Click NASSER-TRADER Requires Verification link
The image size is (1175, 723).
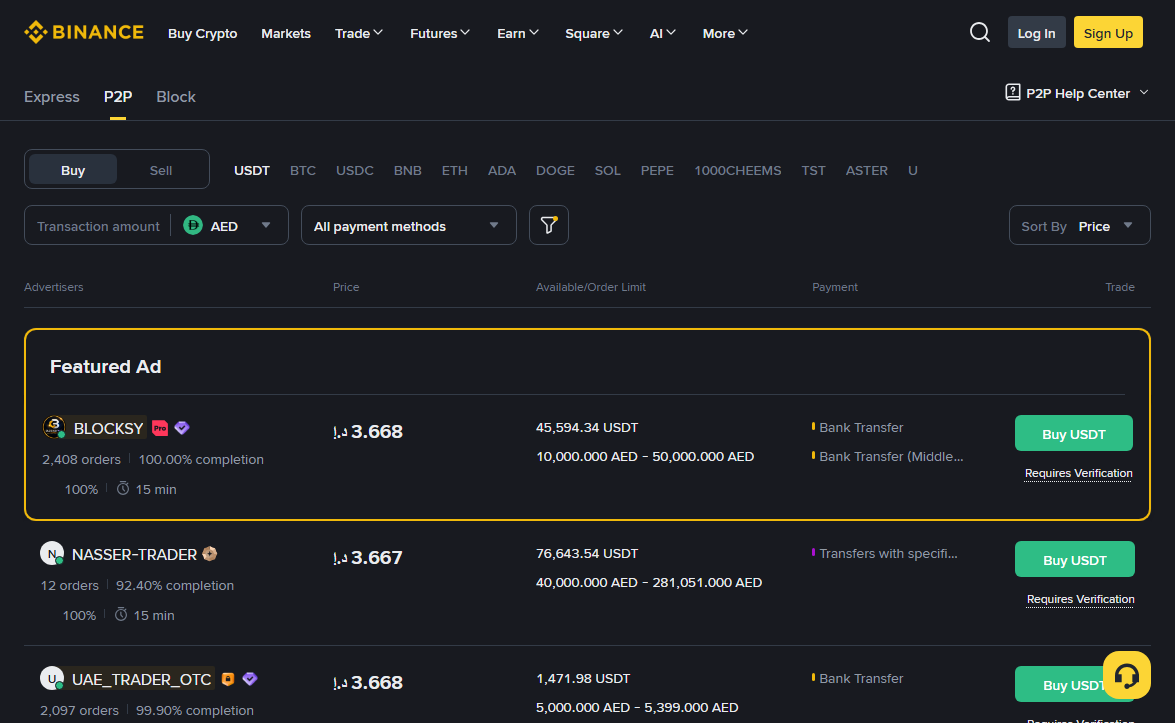[x=1081, y=599]
